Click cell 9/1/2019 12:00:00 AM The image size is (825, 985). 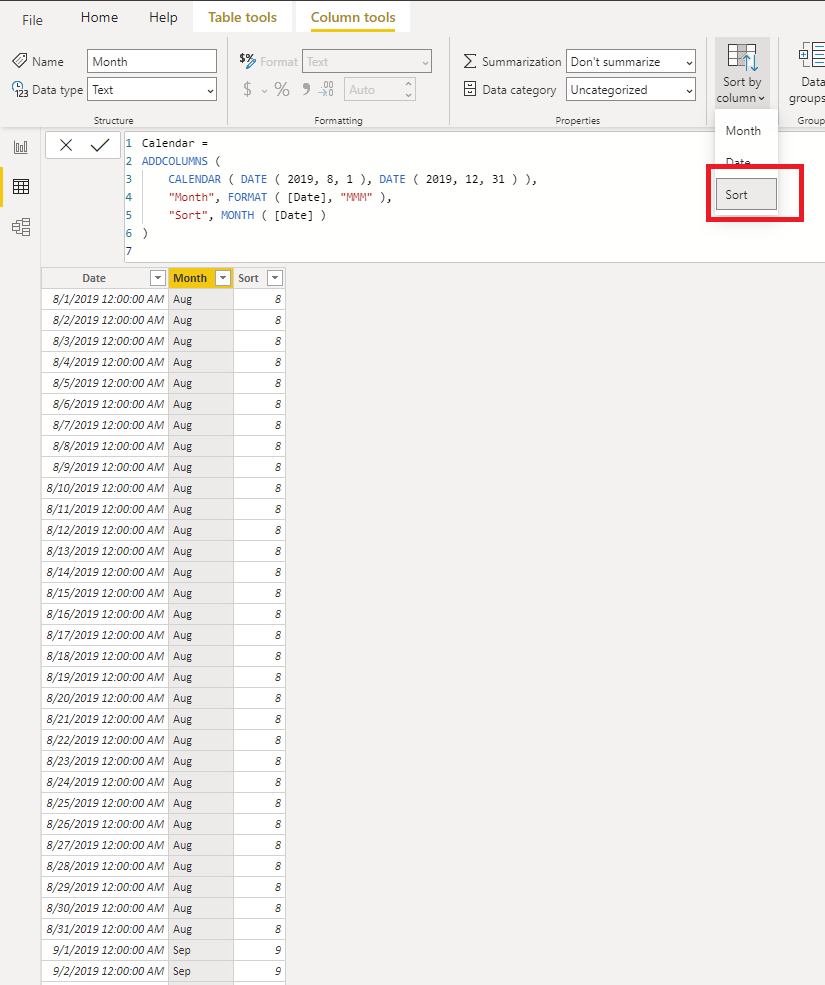click(x=105, y=950)
